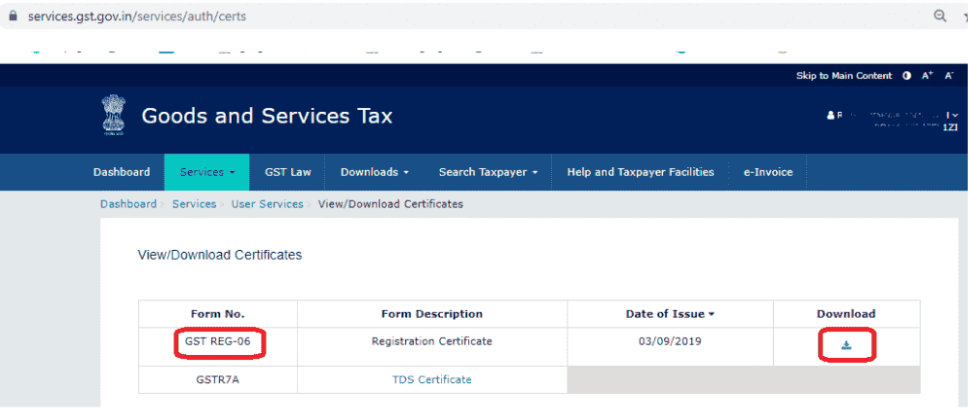
Task: Go to Dashboard in navigation bar
Action: [121, 172]
